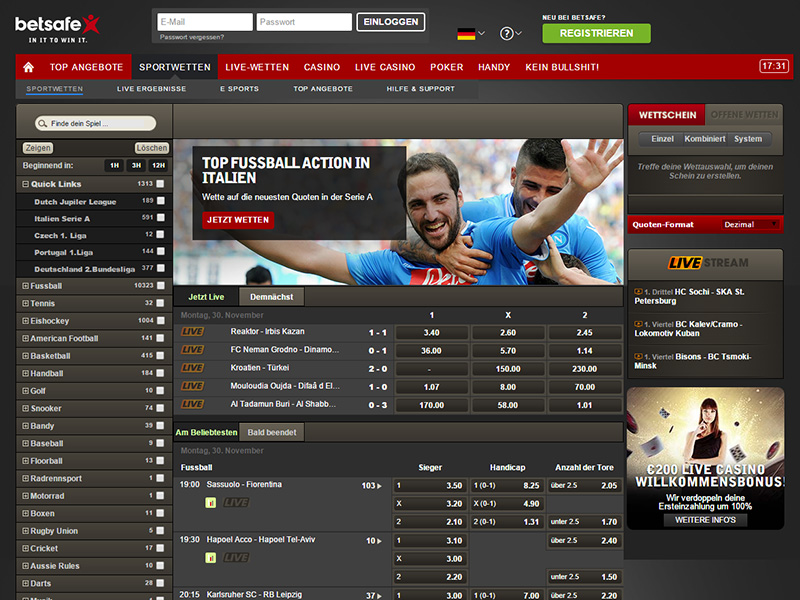The image size is (800, 600).
Task: Select the Kombiniert bet type
Action: pos(705,139)
